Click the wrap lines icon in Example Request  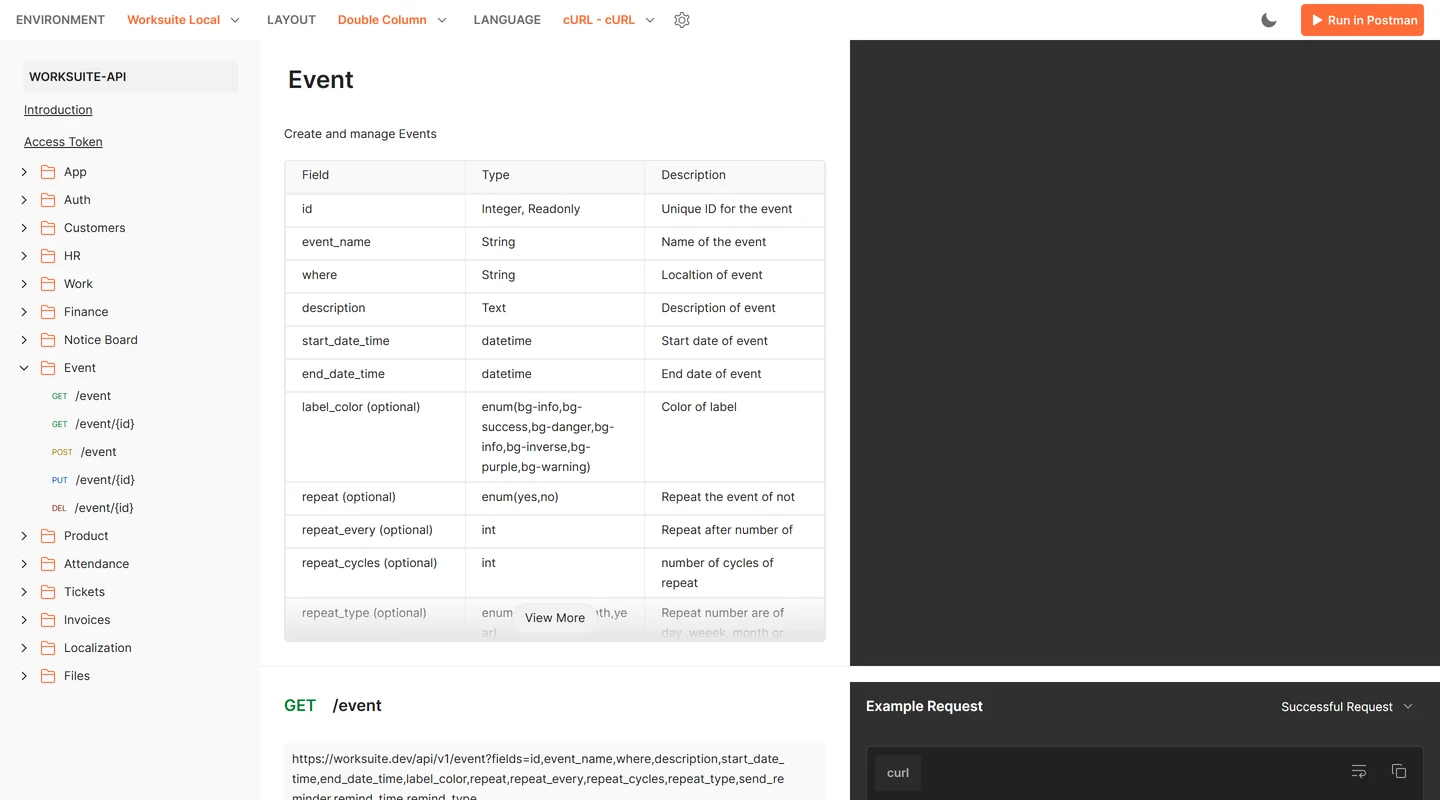[1359, 771]
